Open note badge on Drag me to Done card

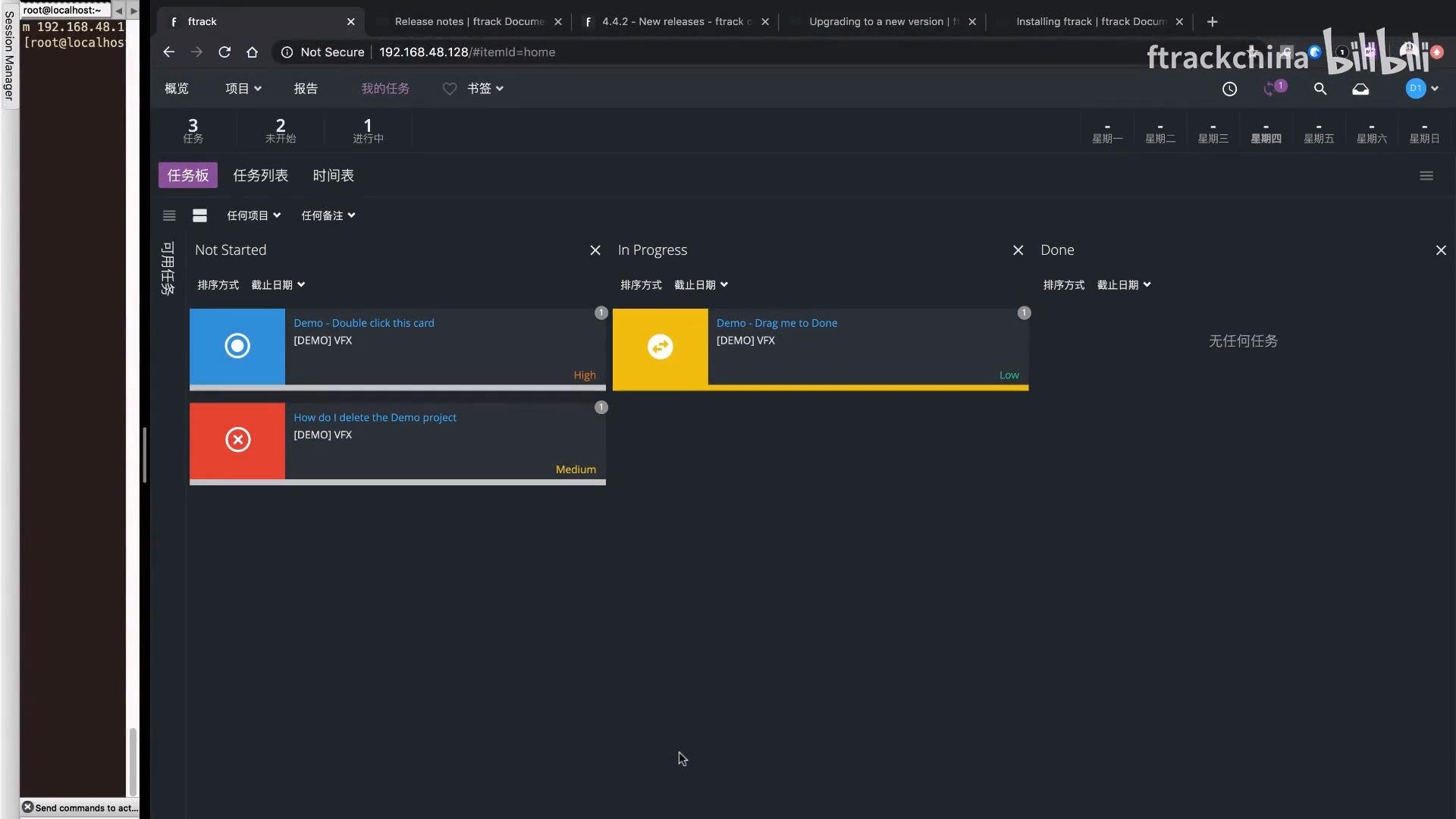[x=1024, y=312]
